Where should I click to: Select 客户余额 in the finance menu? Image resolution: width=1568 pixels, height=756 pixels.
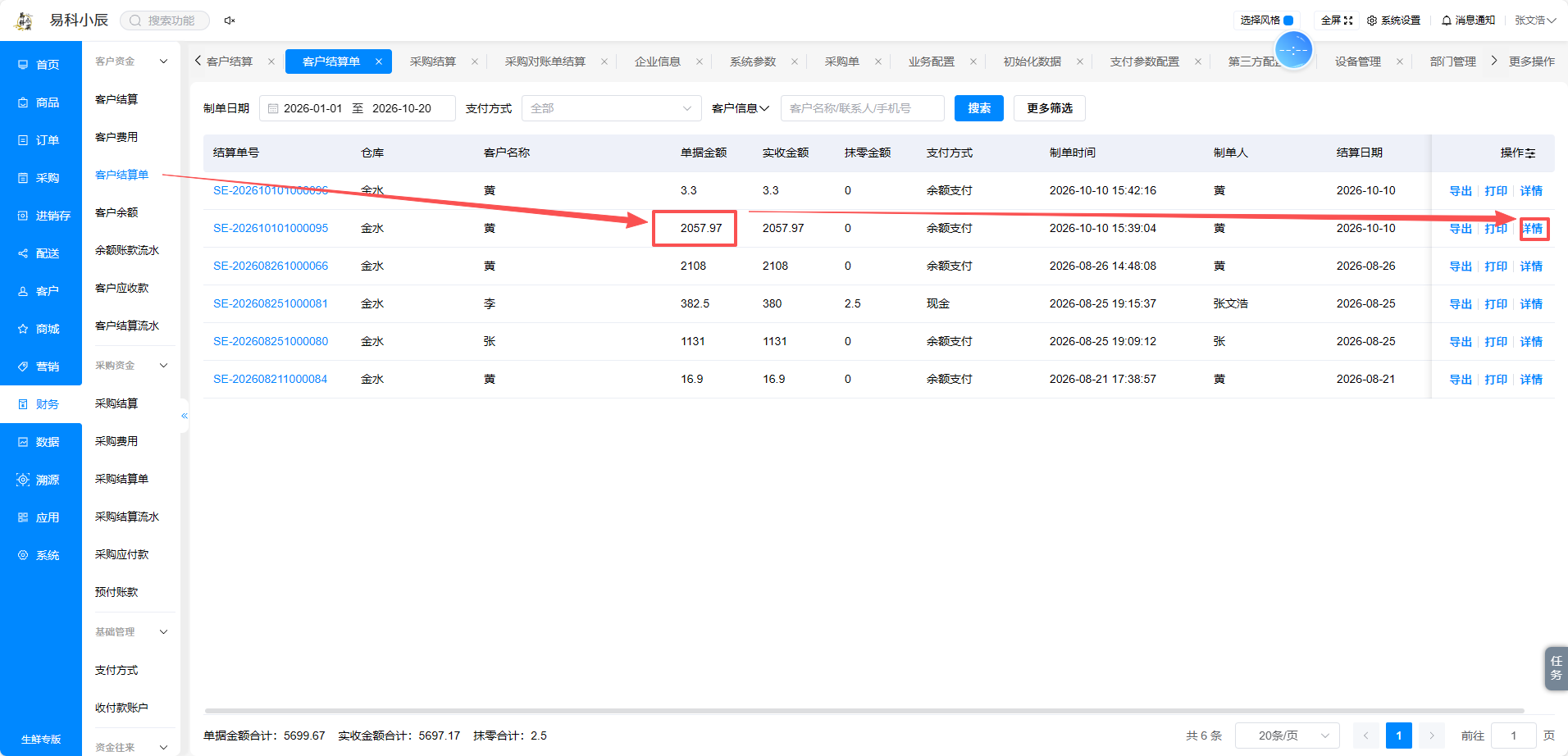[116, 212]
